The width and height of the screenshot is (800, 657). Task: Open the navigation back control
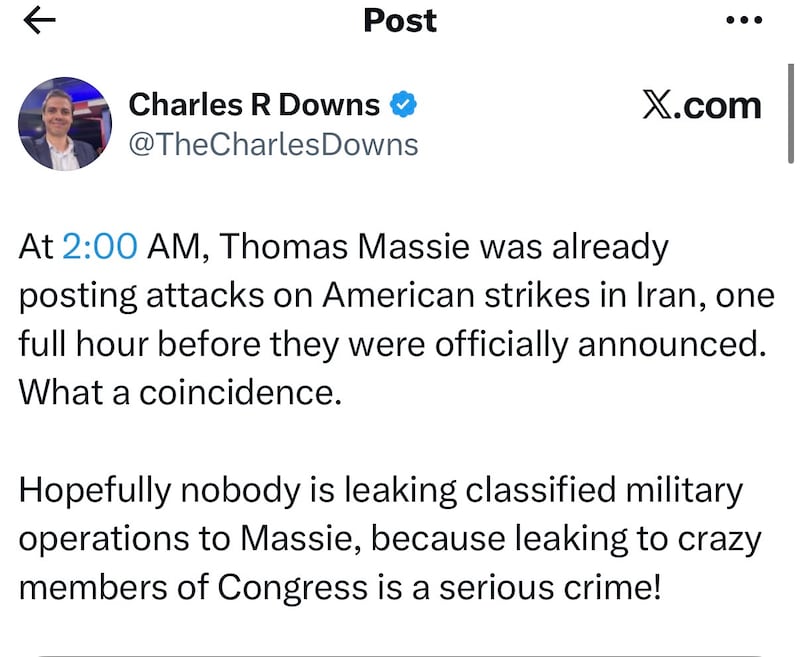[38, 20]
